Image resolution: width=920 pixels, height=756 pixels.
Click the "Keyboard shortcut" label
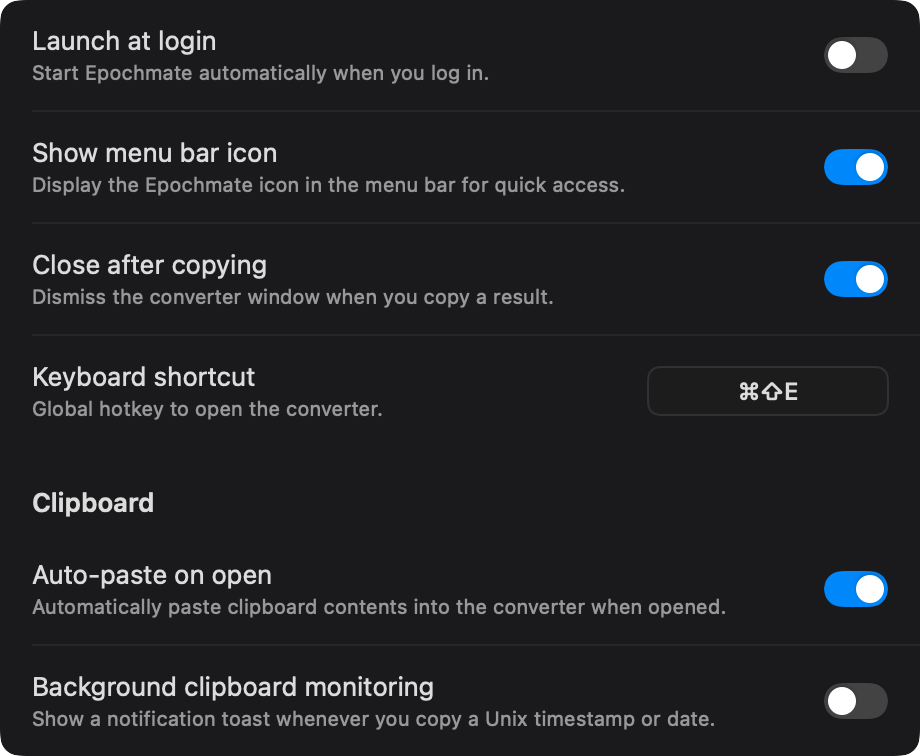[143, 377]
